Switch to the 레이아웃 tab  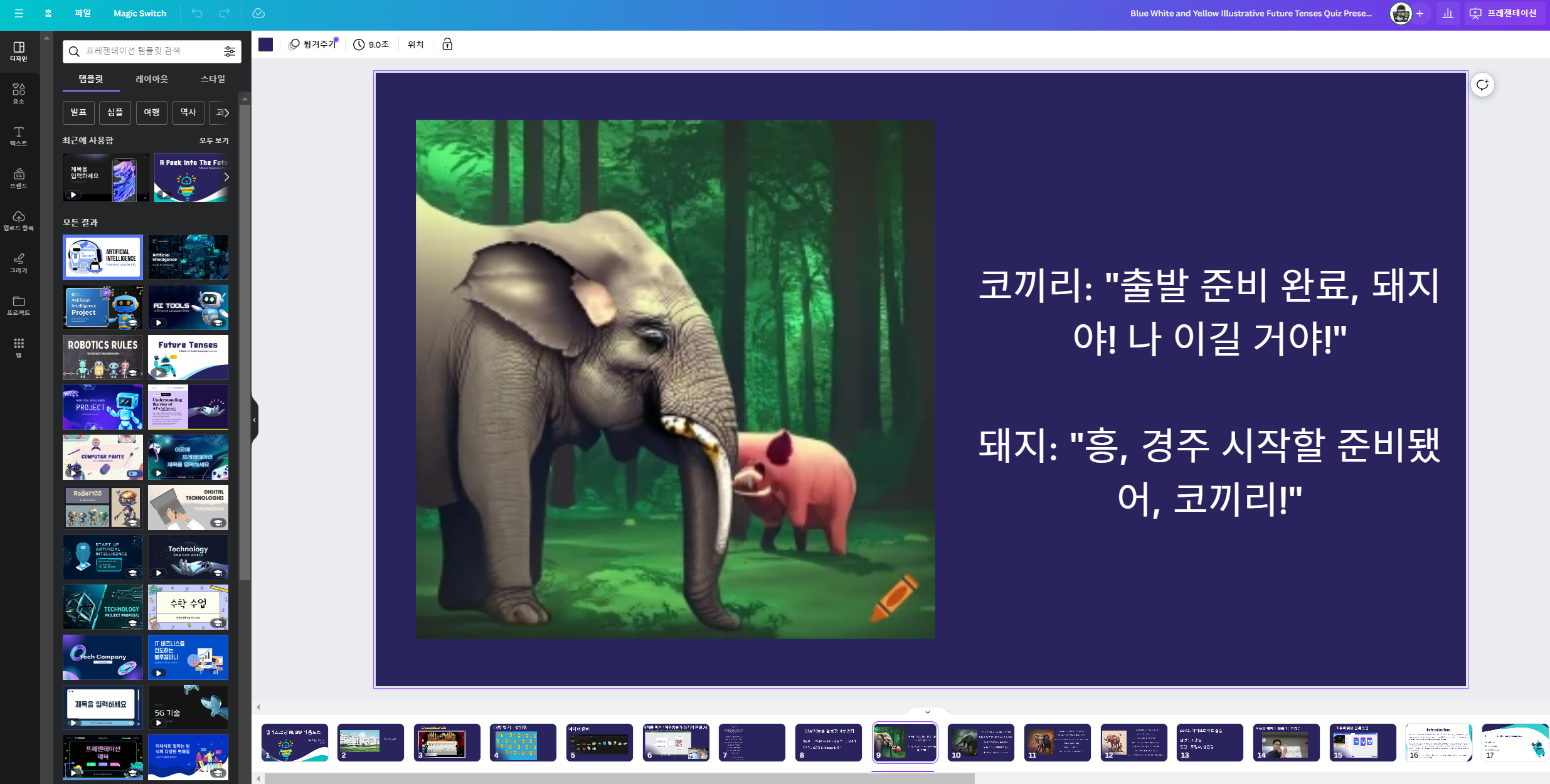pos(152,79)
